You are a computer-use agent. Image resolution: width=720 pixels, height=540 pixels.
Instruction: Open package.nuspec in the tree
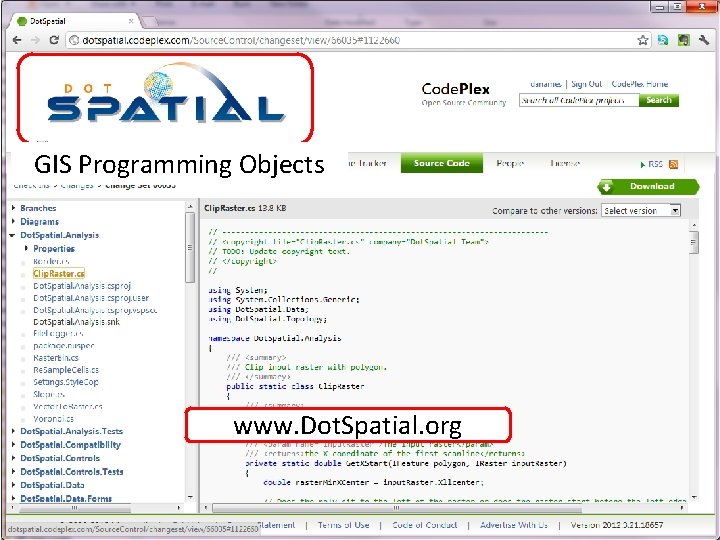tap(63, 346)
